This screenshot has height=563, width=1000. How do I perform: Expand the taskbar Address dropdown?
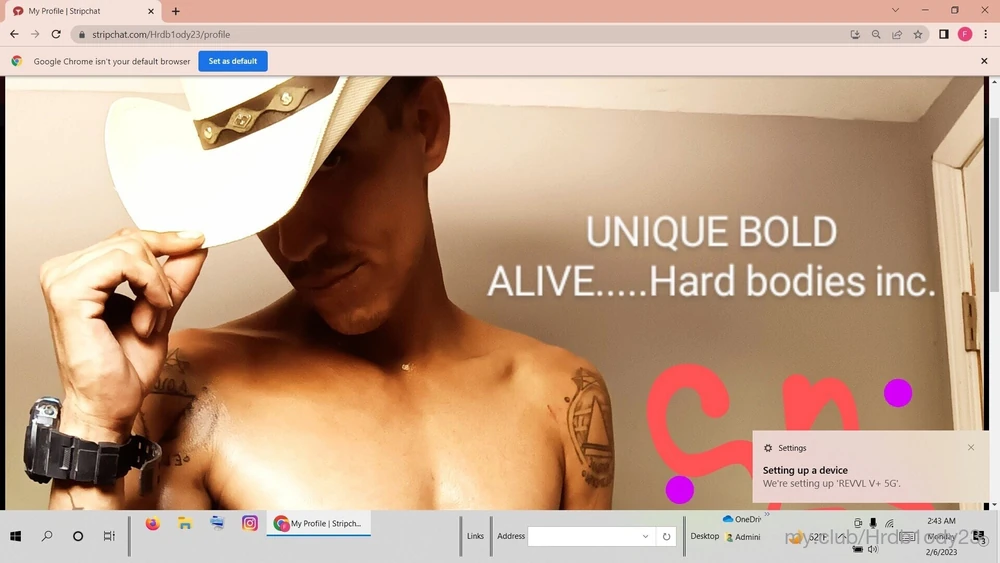pyautogui.click(x=645, y=536)
